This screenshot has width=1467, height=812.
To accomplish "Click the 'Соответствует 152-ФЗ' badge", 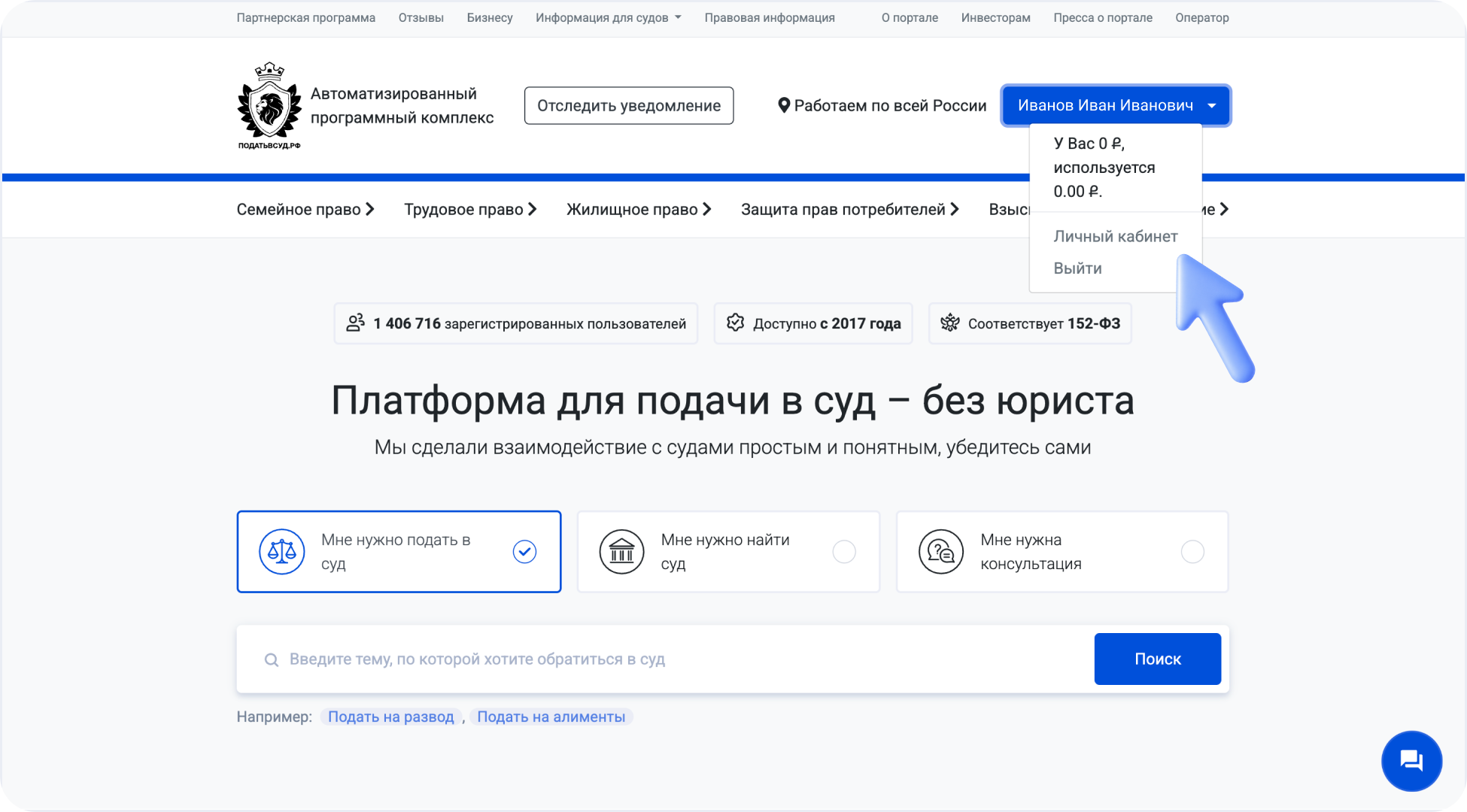I will (1030, 323).
